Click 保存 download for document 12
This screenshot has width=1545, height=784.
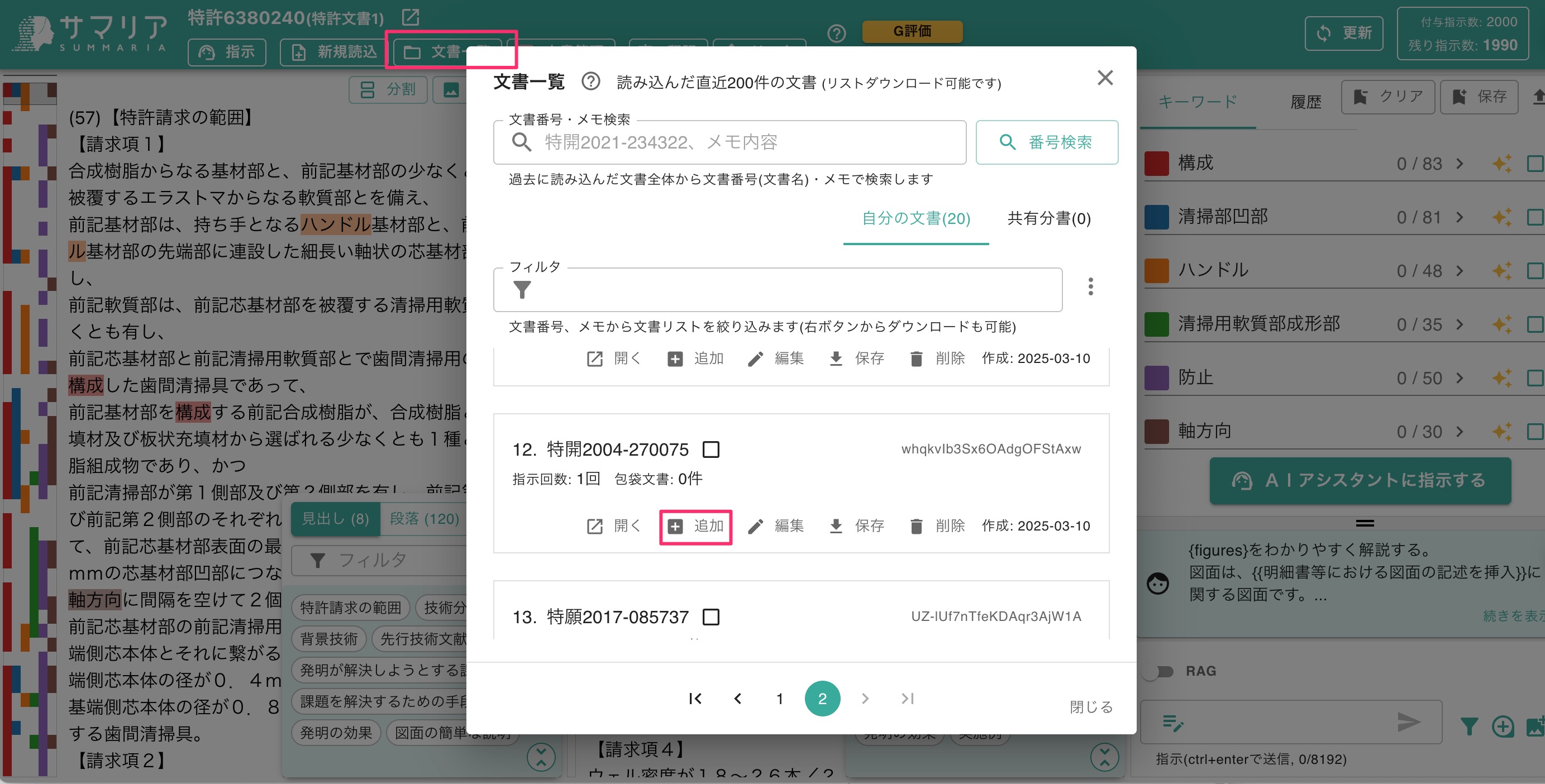pyautogui.click(x=856, y=525)
